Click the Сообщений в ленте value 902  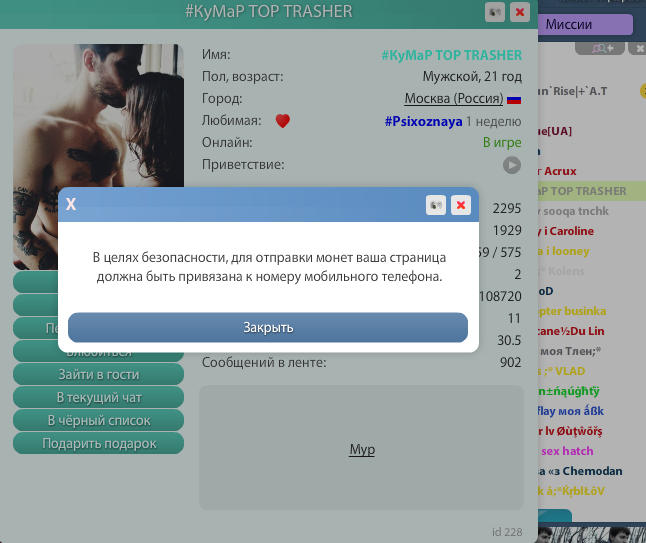click(x=510, y=363)
